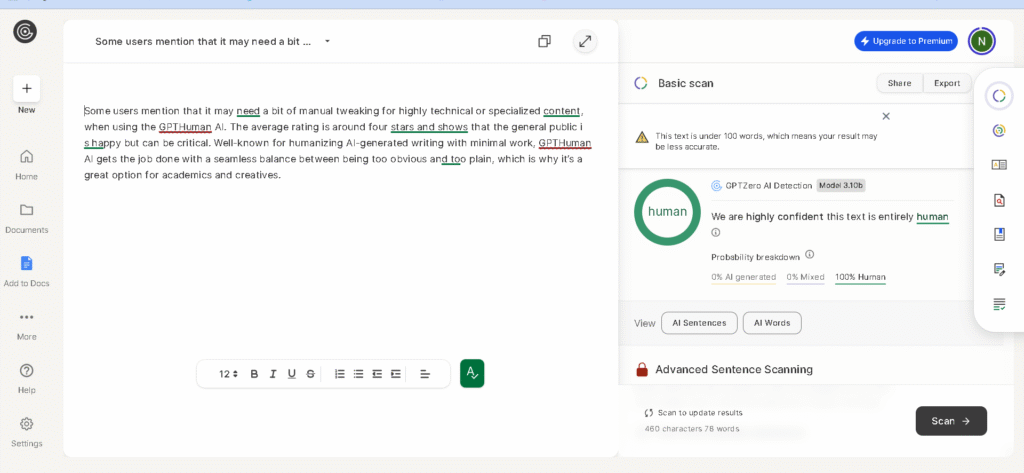Click the Bold formatting icon
The width and height of the screenshot is (1024, 473).
pyautogui.click(x=254, y=374)
